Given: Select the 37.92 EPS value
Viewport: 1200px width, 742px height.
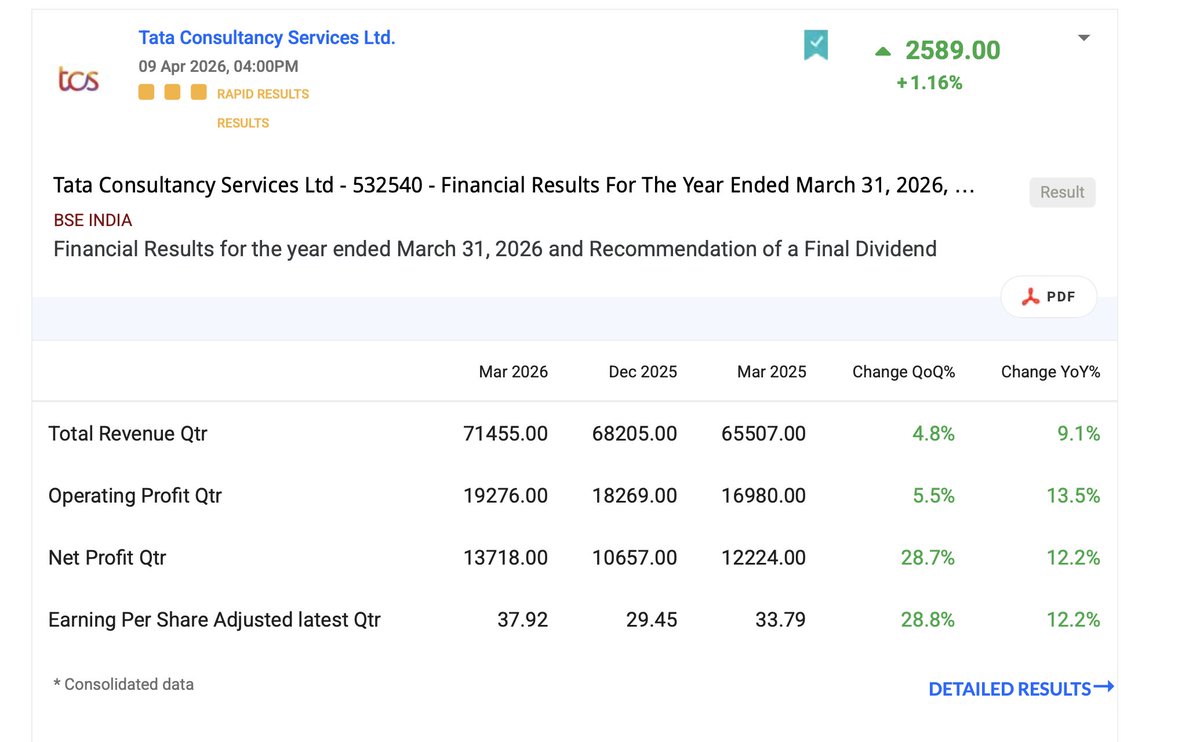Looking at the screenshot, I should [523, 620].
